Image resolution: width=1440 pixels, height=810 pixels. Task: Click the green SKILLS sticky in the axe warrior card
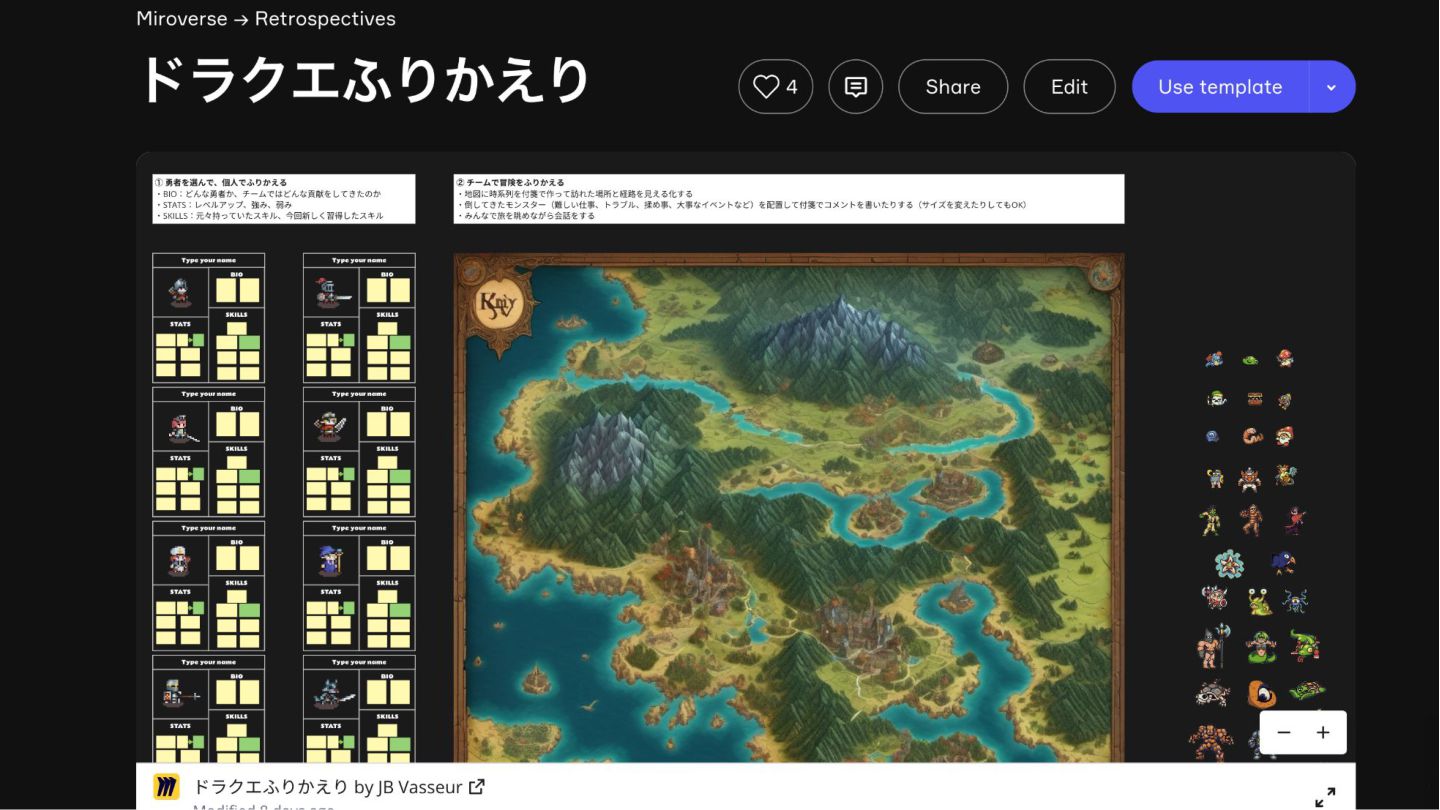coord(399,476)
